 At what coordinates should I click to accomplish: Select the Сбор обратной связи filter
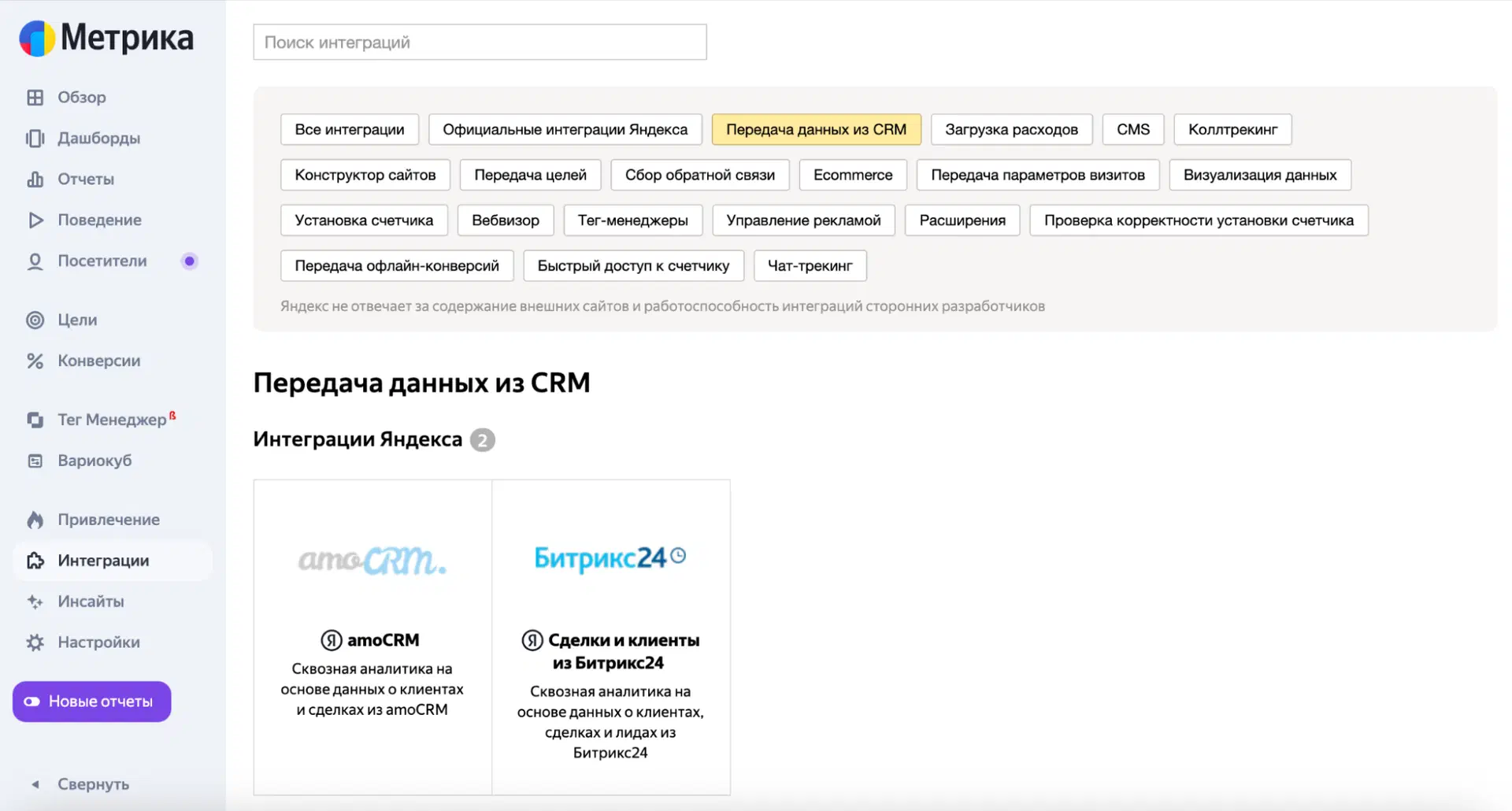click(700, 175)
